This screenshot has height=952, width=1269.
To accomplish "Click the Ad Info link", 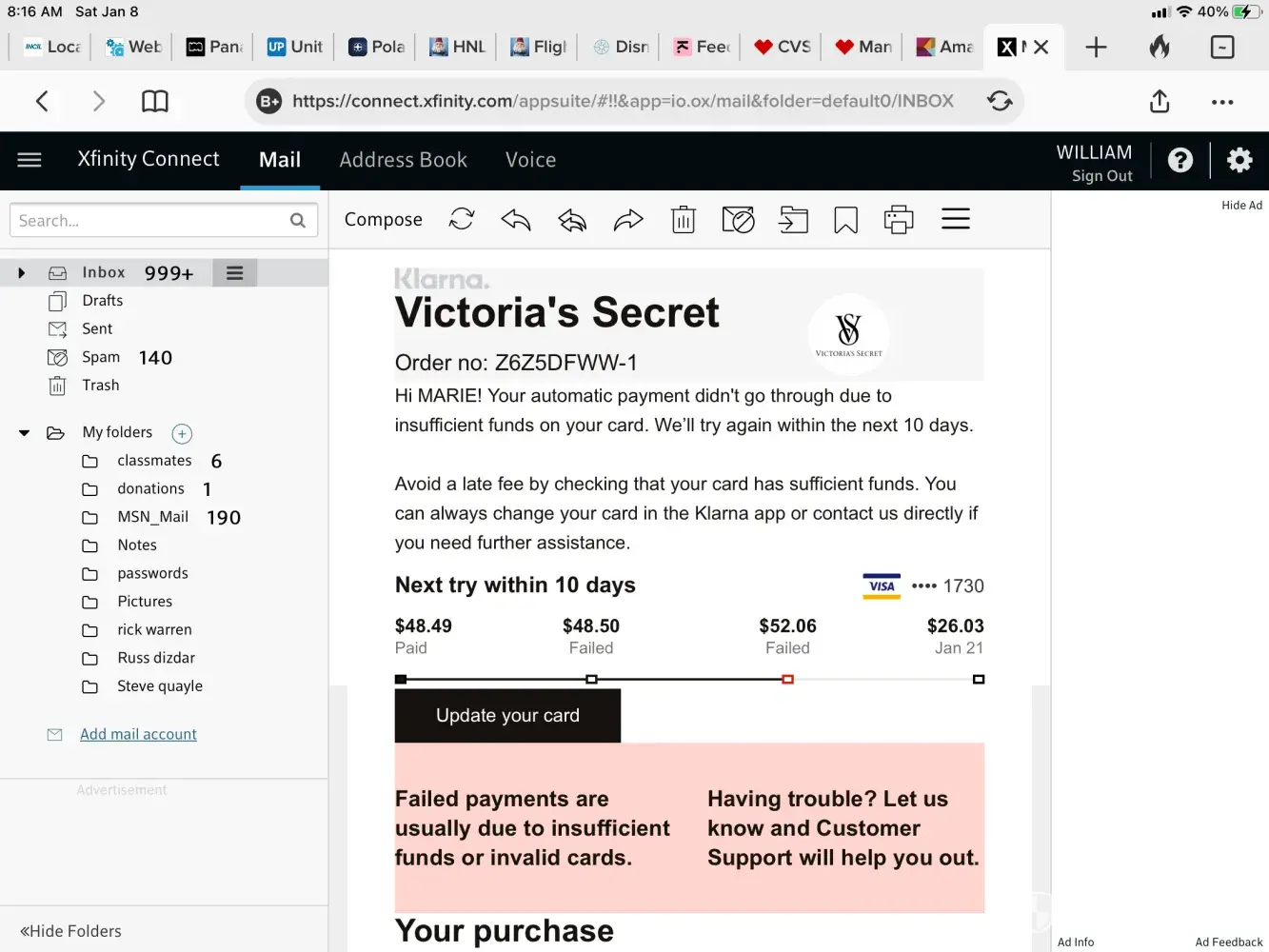I will click(1076, 942).
